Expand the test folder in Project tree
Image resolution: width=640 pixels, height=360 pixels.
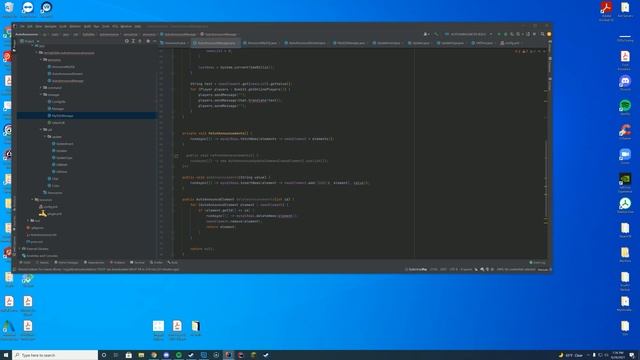29,220
